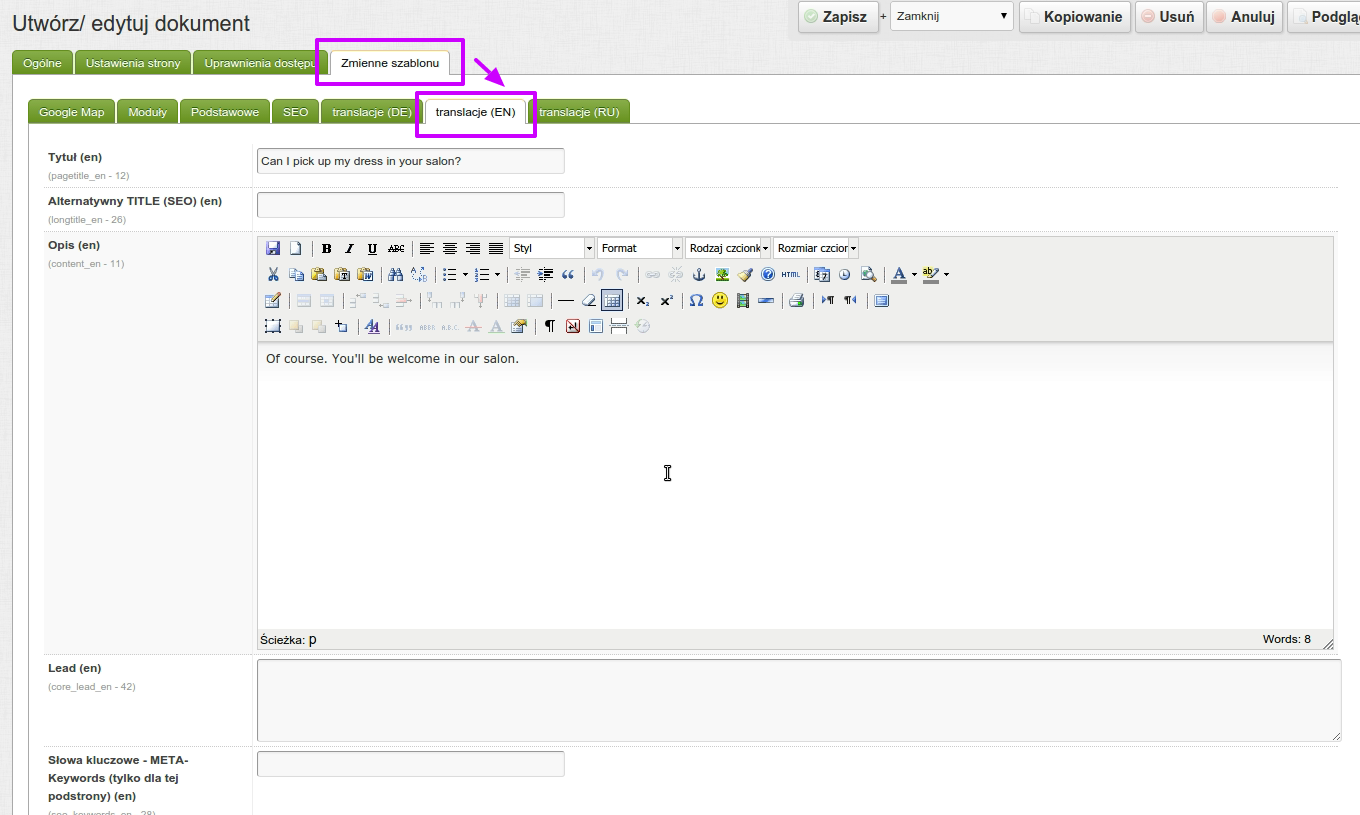The height and width of the screenshot is (815, 1360).
Task: Open the Omega special character icon
Action: point(696,300)
